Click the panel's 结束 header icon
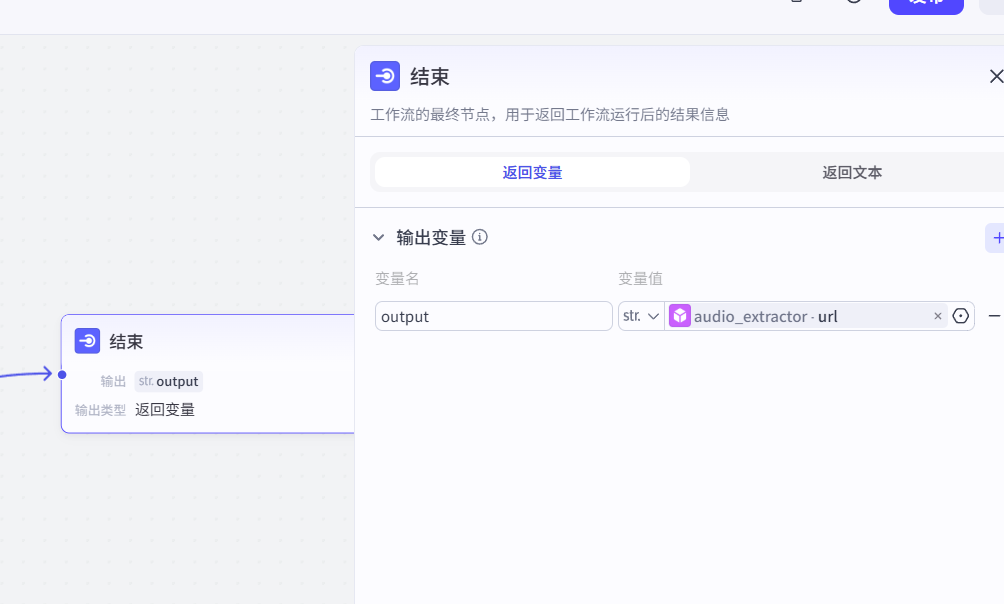The height and width of the screenshot is (604, 1004). click(x=385, y=76)
